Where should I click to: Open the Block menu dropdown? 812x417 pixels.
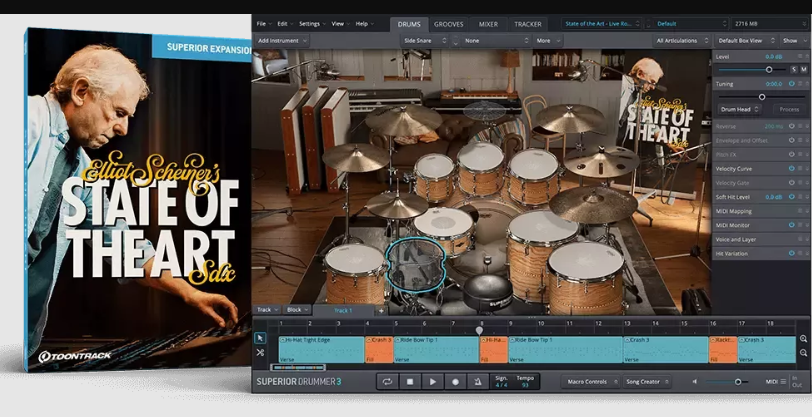tap(297, 310)
